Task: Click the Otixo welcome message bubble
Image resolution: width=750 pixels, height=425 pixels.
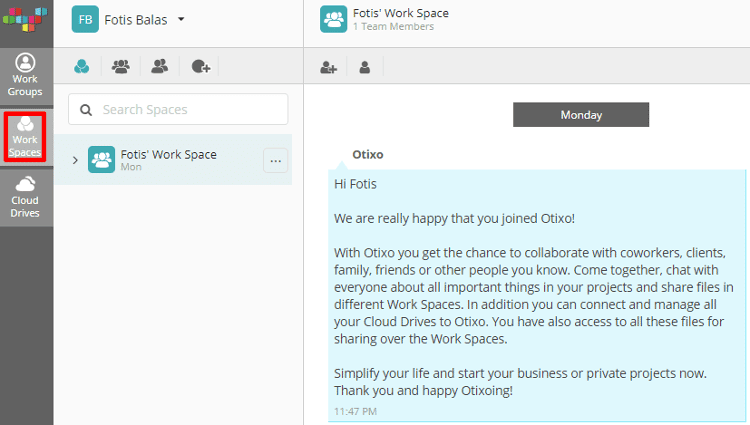Action: (x=537, y=295)
